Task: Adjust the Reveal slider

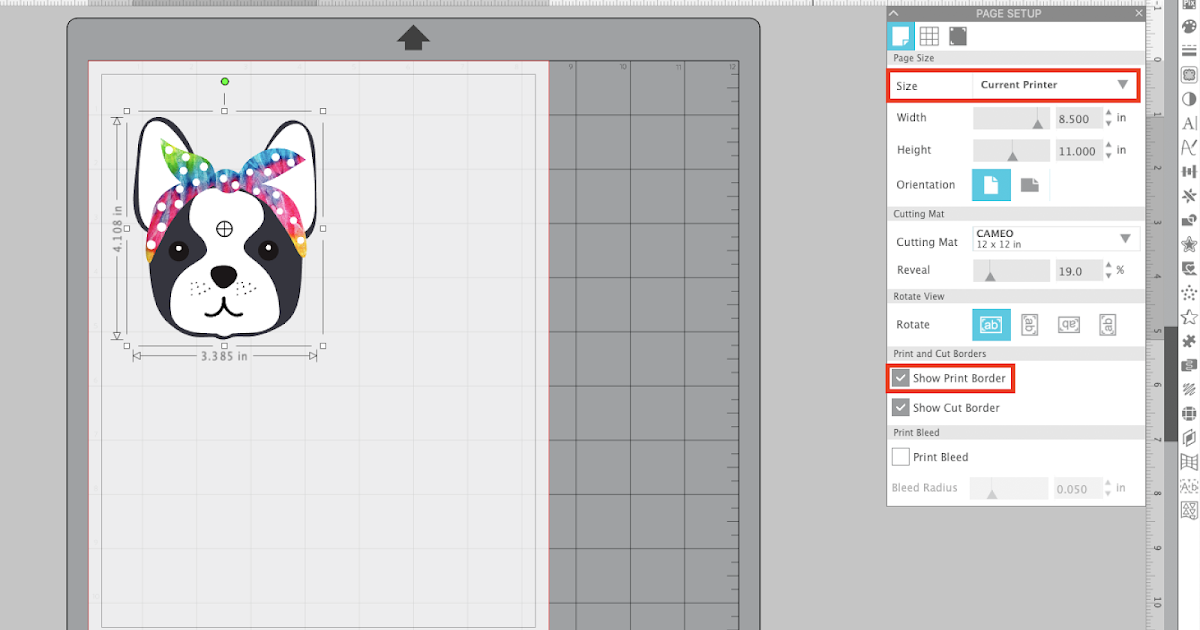Action: (x=1011, y=270)
